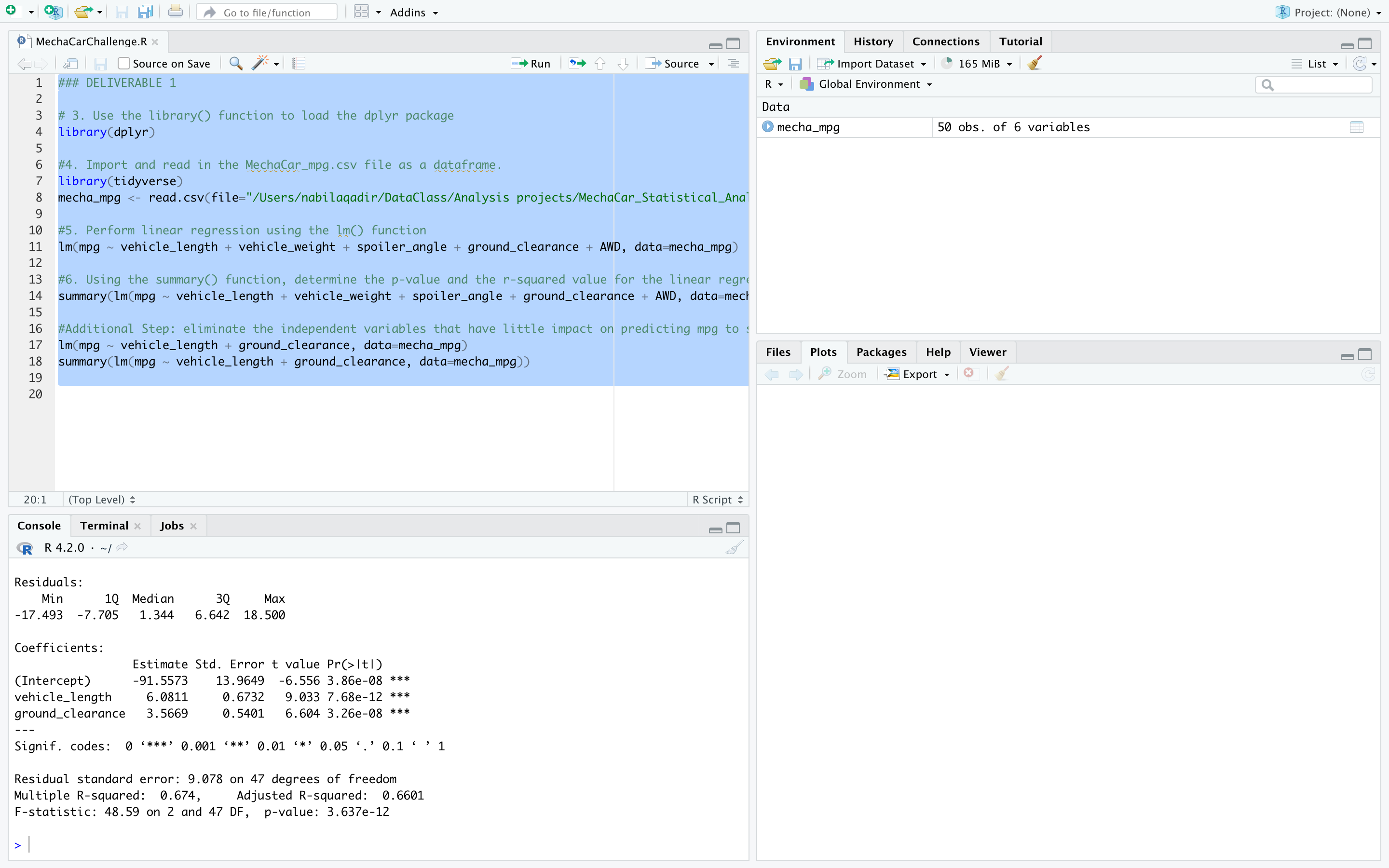The width and height of the screenshot is (1389, 868).
Task: Open R Script file type selector
Action: coord(718,500)
